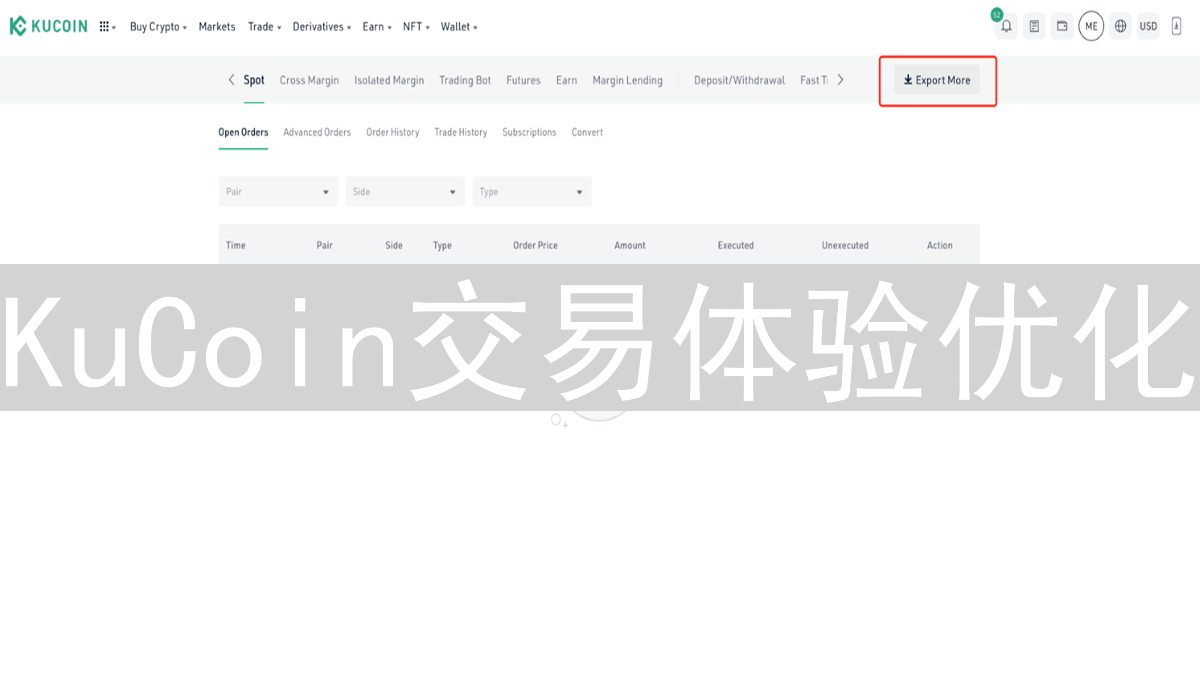Image resolution: width=1200 pixels, height=675 pixels.
Task: Go back with the left chevron arrow
Action: (232, 80)
